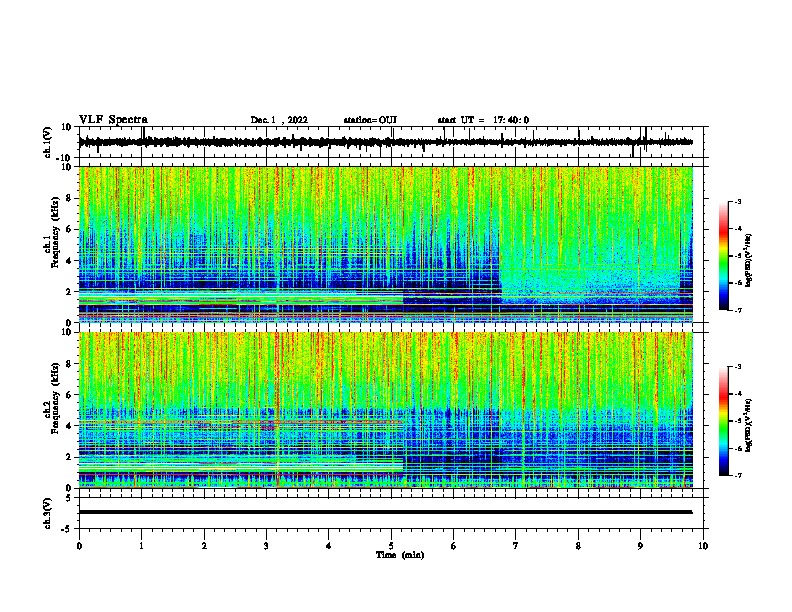Viewport: 792px width, 612px height.
Task: Click the ch.2 spectrogram color scale bar
Action: point(724,421)
